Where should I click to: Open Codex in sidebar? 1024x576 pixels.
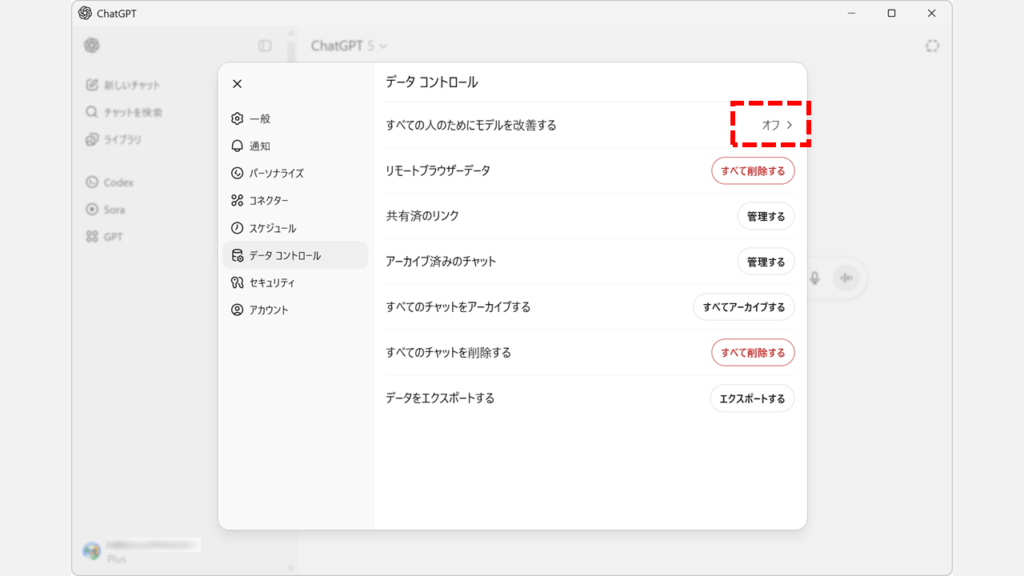[x=110, y=182]
